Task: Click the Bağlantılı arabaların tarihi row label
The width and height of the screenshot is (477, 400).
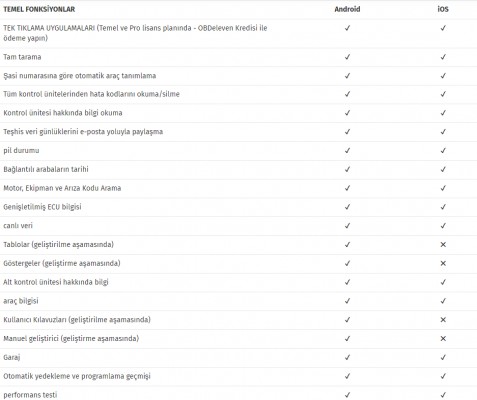Action: 46,169
